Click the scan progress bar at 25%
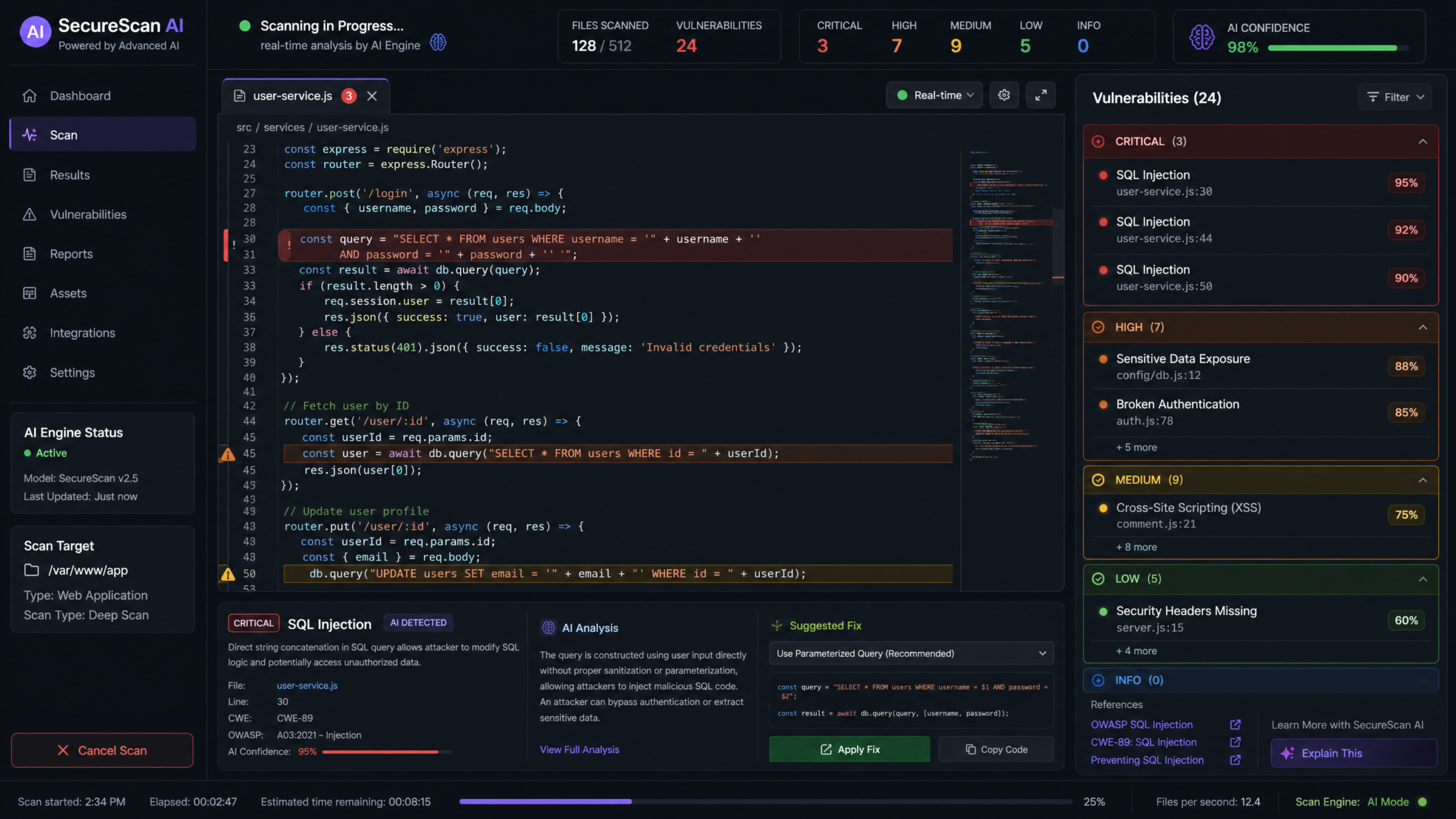Screen dimensions: 1456x819 766,801
